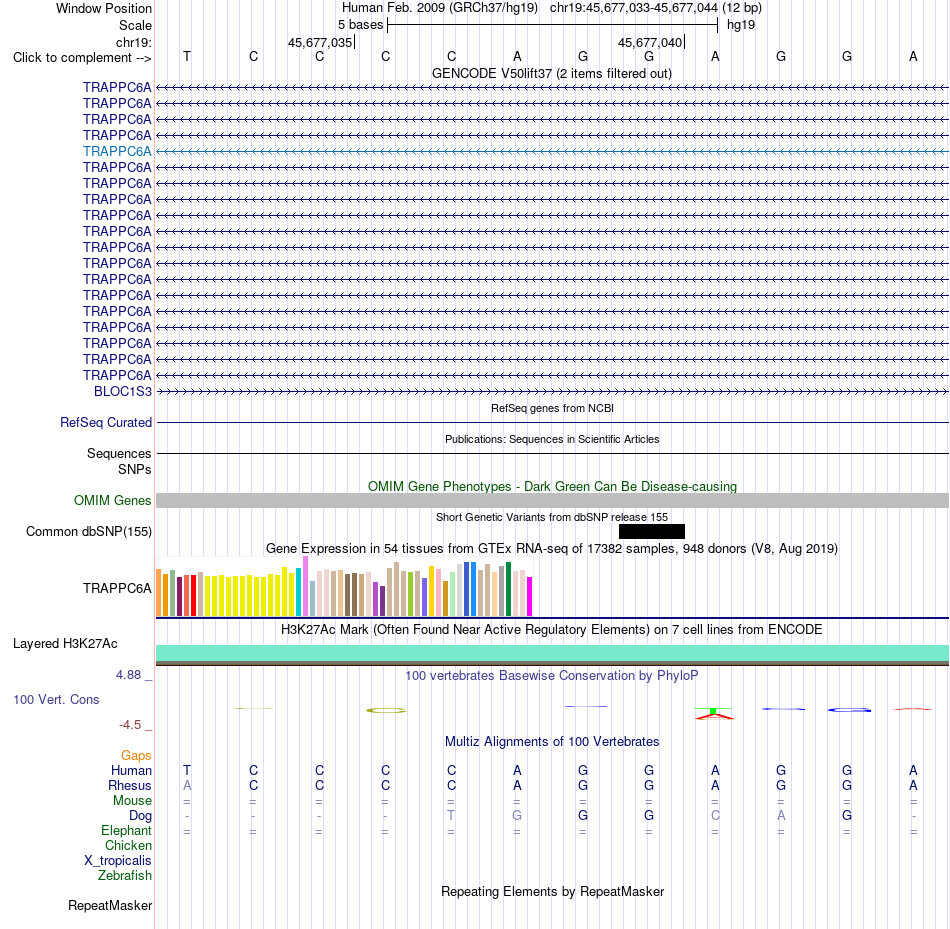Open the OMIM Genes track label
The width and height of the screenshot is (950, 929).
click(x=112, y=501)
